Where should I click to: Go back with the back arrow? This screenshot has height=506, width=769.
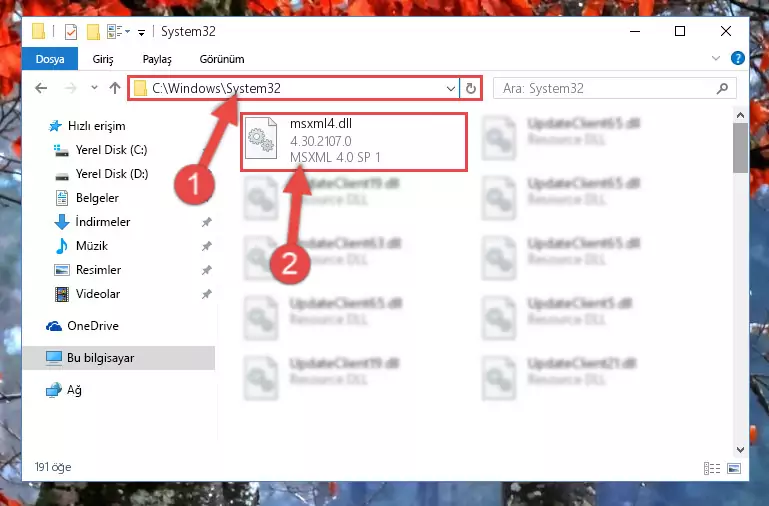coord(41,88)
